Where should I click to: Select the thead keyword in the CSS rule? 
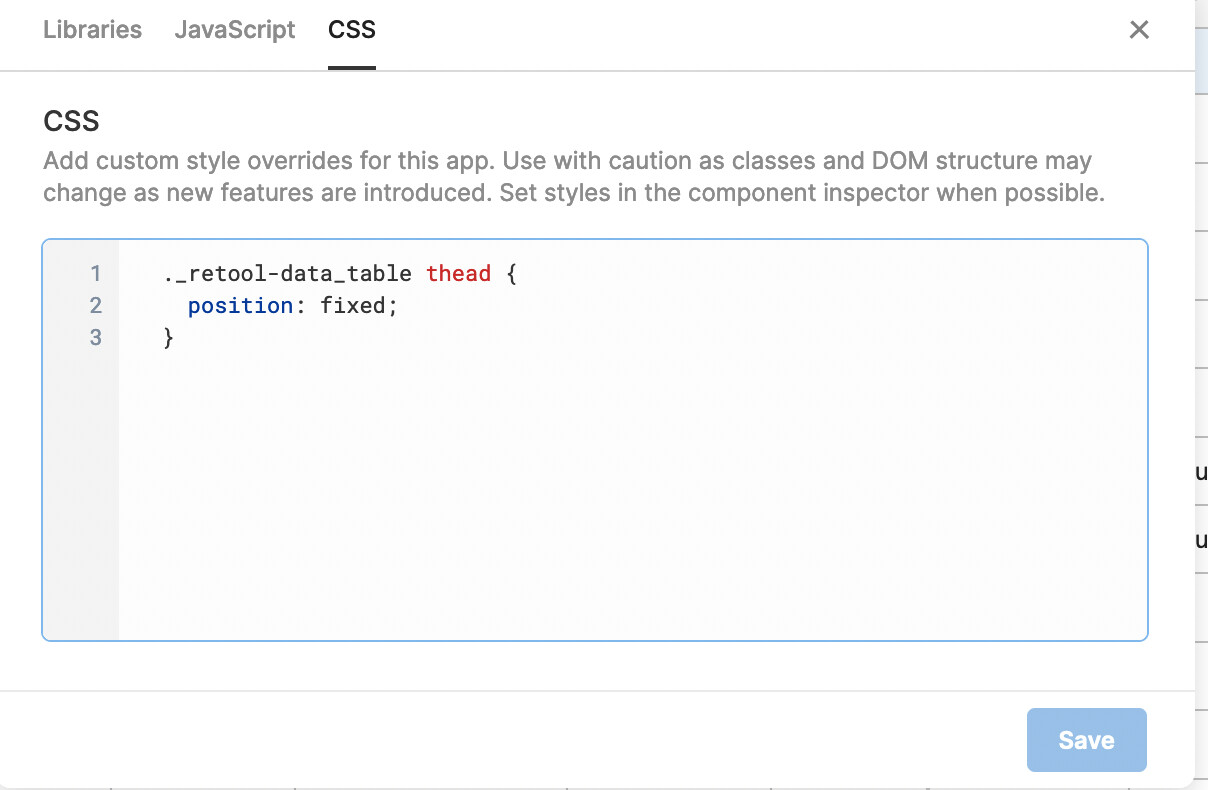tap(459, 273)
